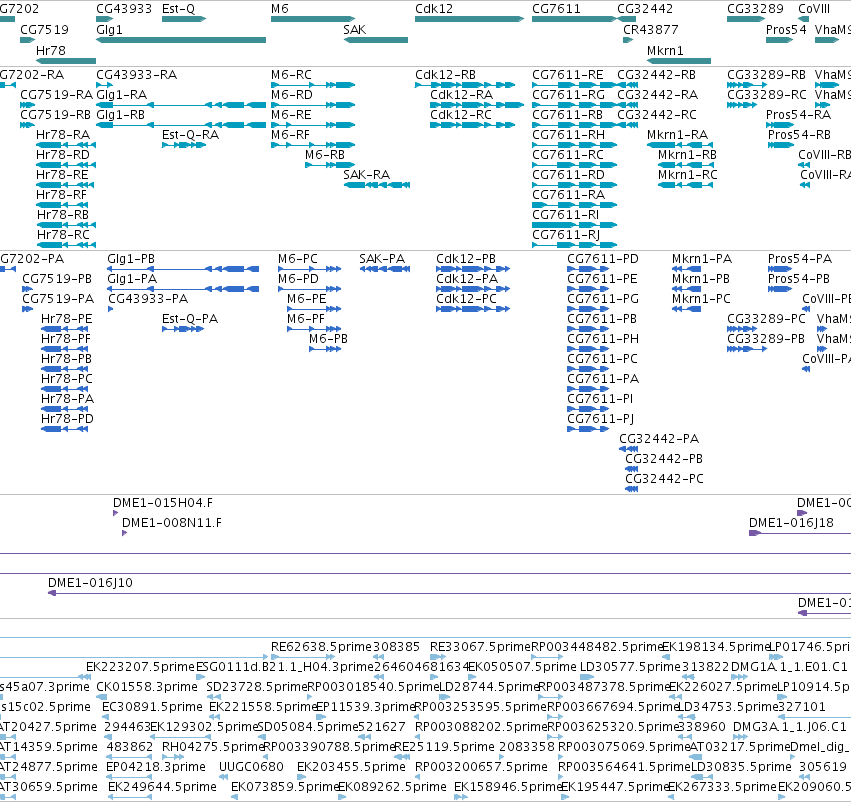This screenshot has height=802, width=851.
Task: Open the CG43933 gene label
Action: (x=124, y=9)
